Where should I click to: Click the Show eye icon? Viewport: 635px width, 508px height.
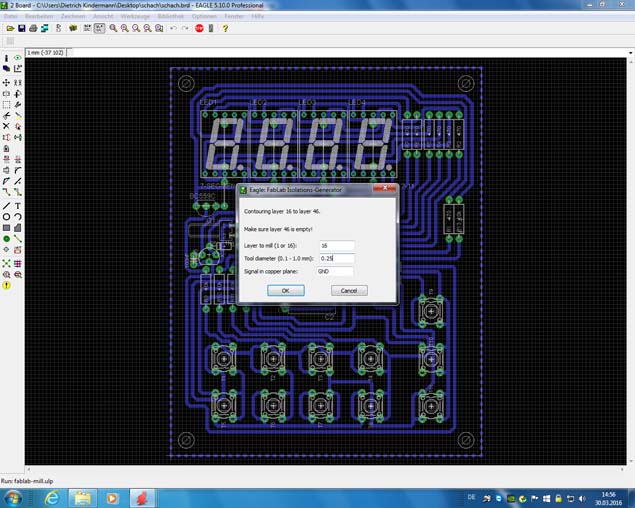[18, 58]
